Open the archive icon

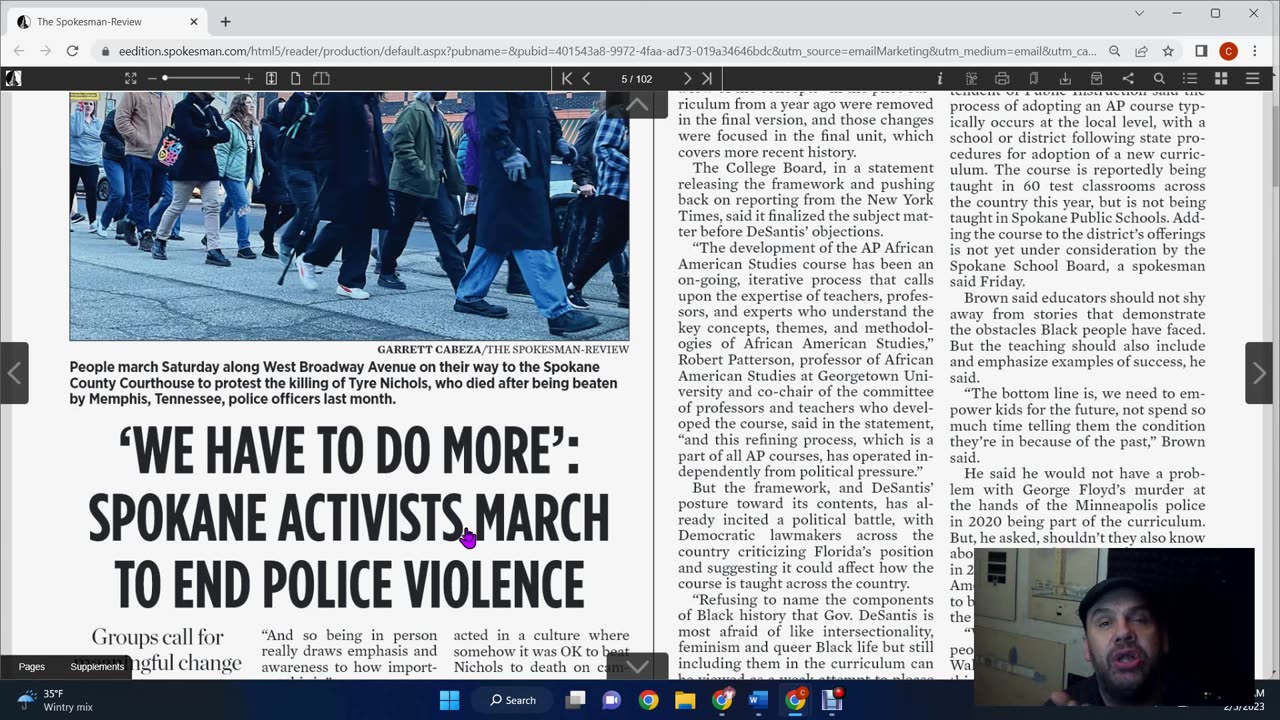point(1097,78)
